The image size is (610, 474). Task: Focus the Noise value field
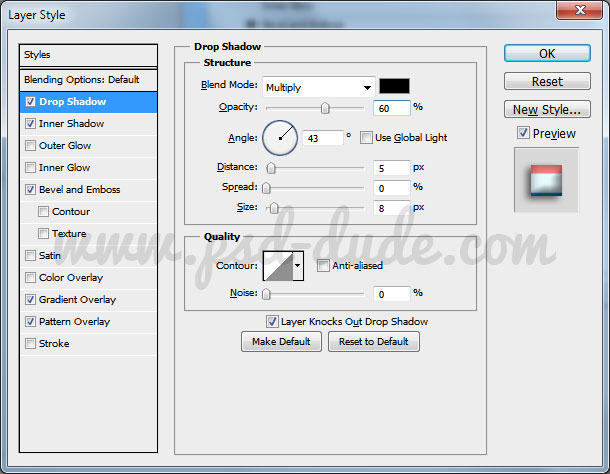pos(392,294)
